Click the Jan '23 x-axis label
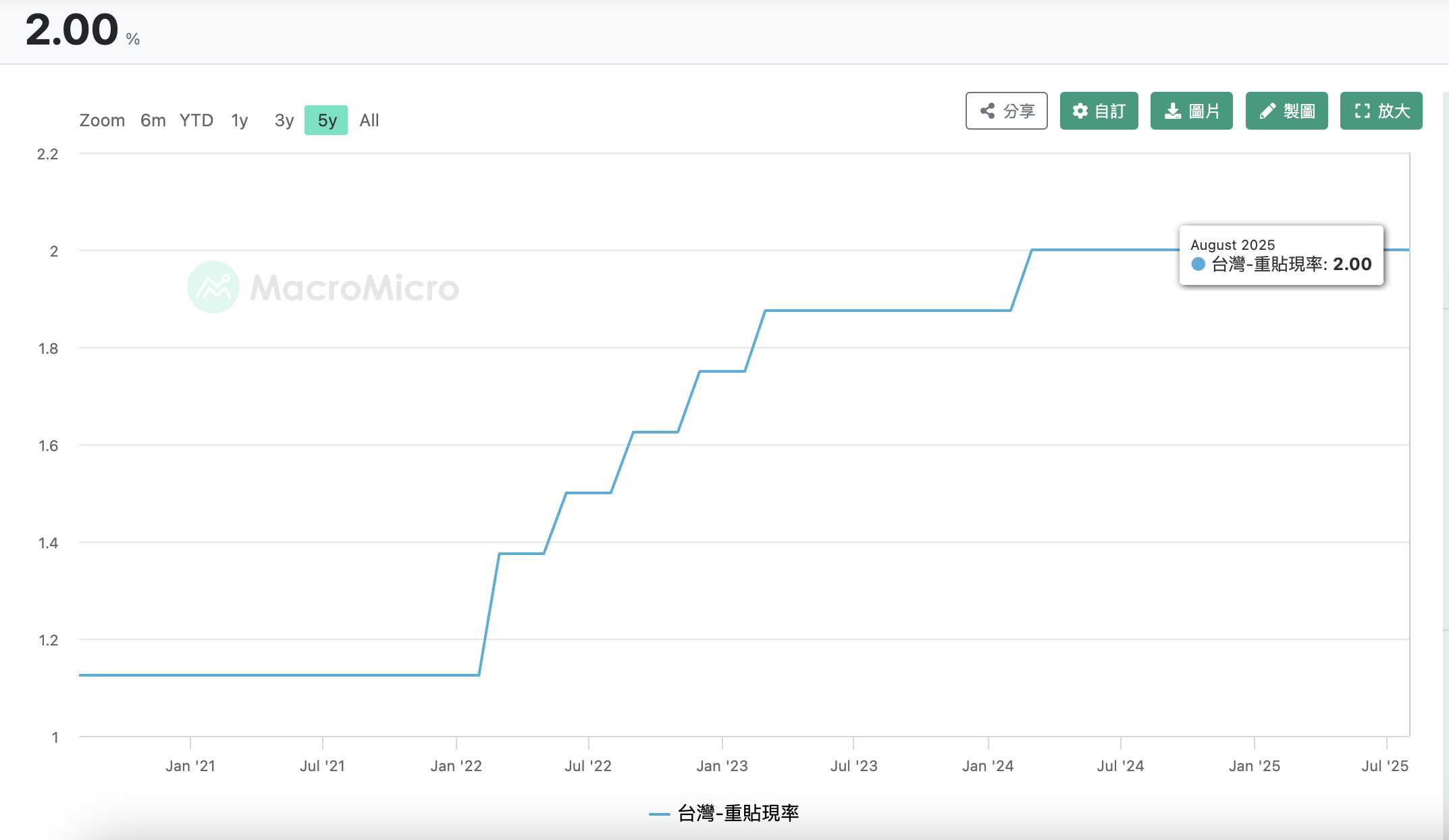Viewport: 1449px width, 840px height. coord(722,766)
